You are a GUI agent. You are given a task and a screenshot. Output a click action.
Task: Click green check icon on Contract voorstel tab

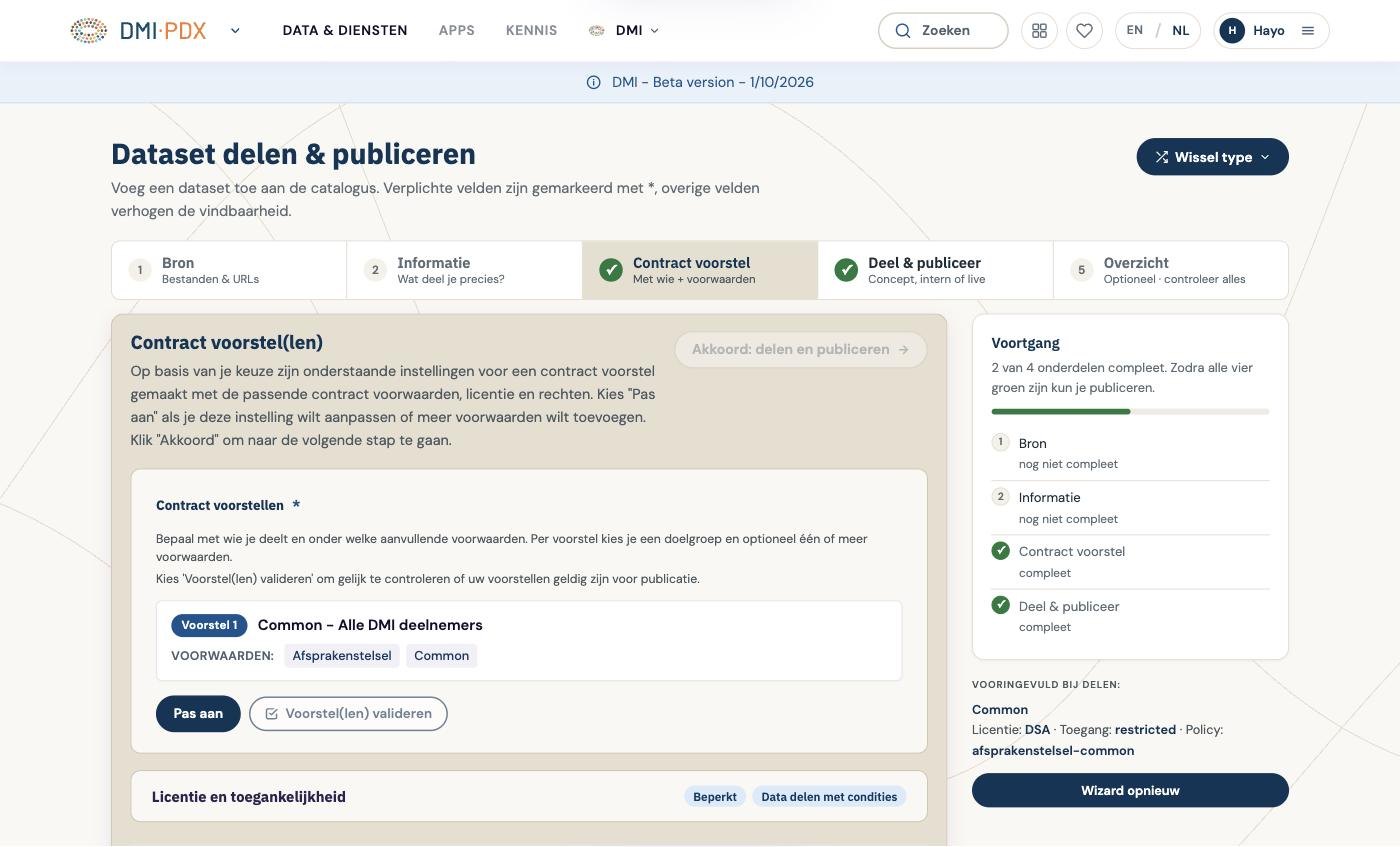pos(611,270)
